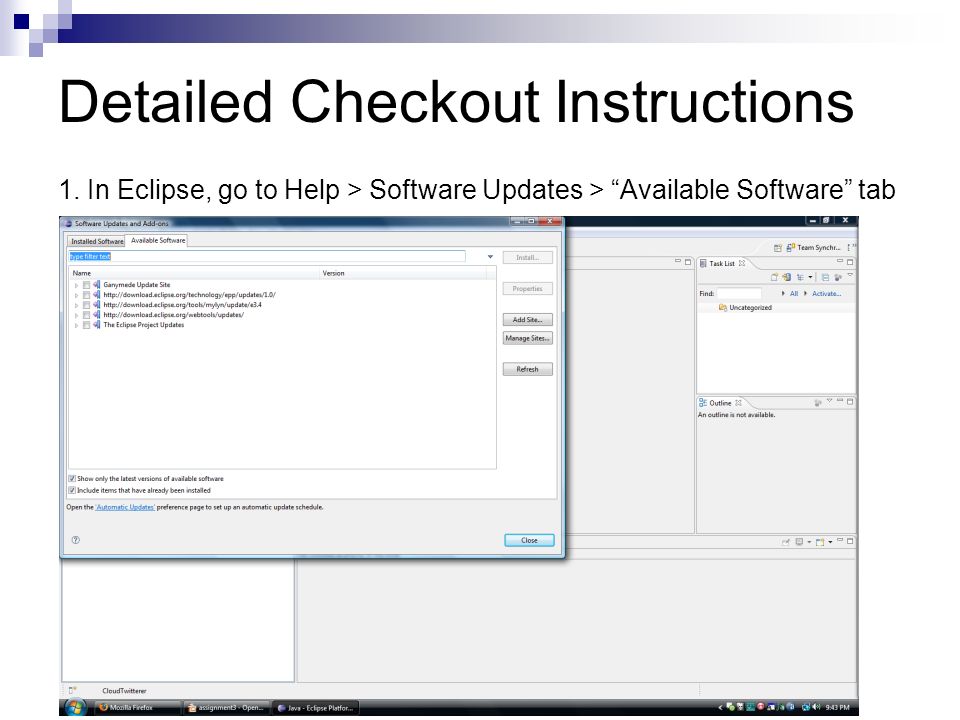Expand the Ganymede Update Site node
This screenshot has height=720, width=960.
pos(77,285)
